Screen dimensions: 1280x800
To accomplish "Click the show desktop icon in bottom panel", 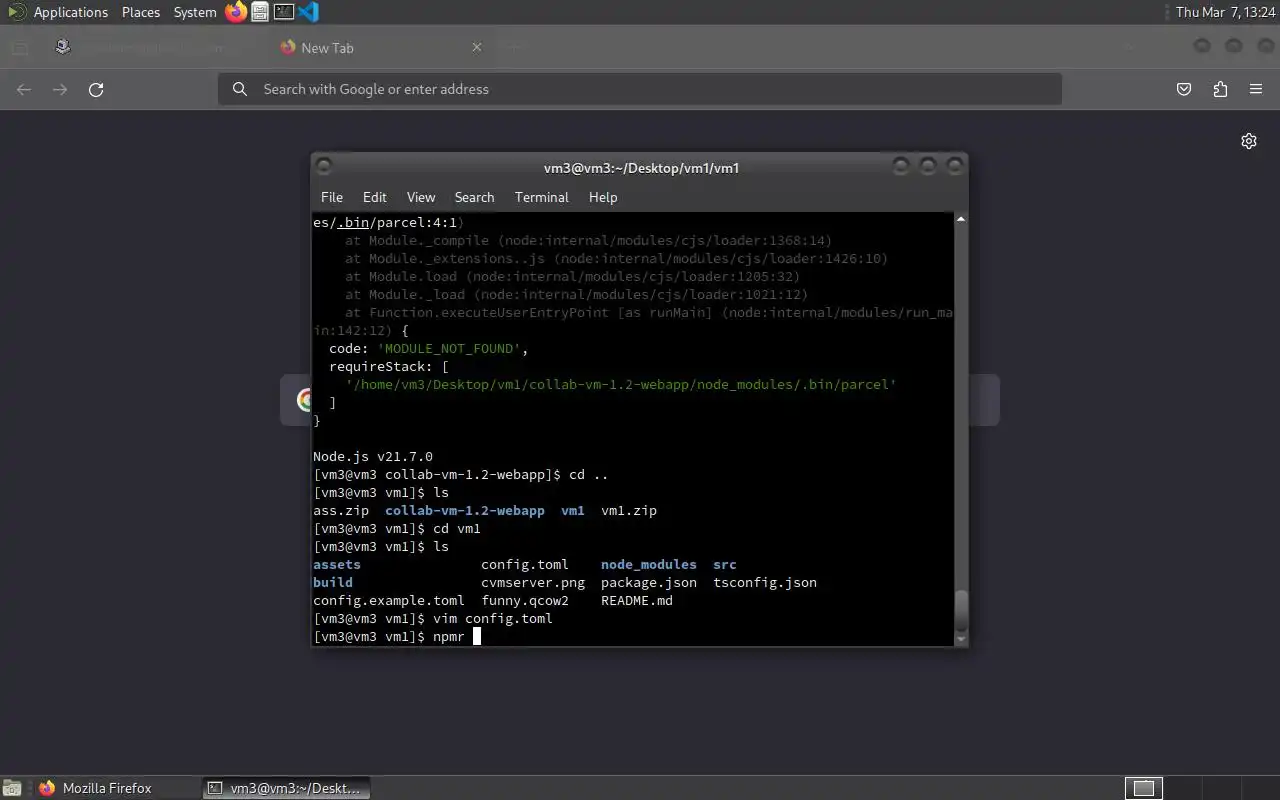I will pos(12,788).
